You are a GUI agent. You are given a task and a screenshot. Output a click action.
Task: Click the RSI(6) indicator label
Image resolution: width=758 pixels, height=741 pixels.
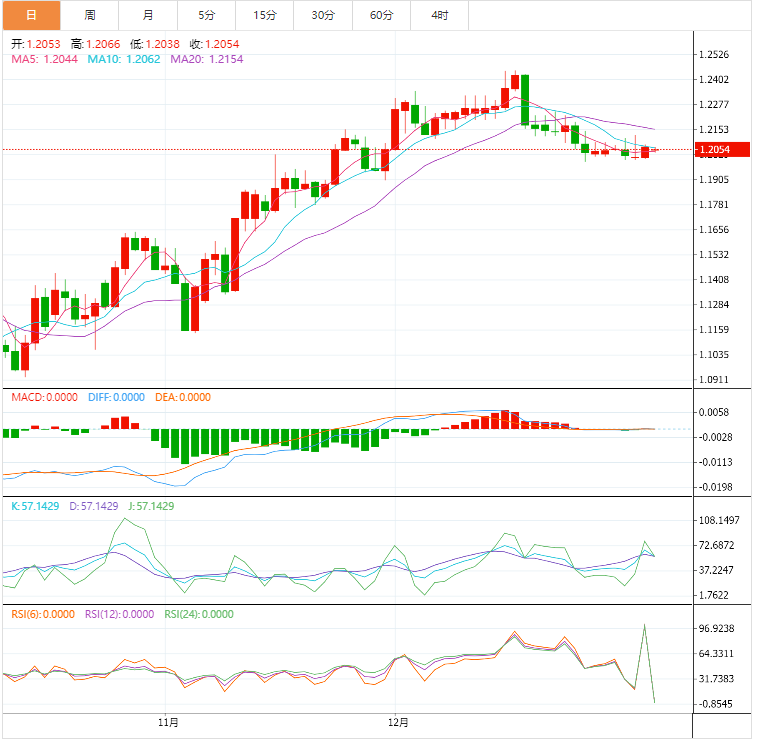(x=44, y=615)
